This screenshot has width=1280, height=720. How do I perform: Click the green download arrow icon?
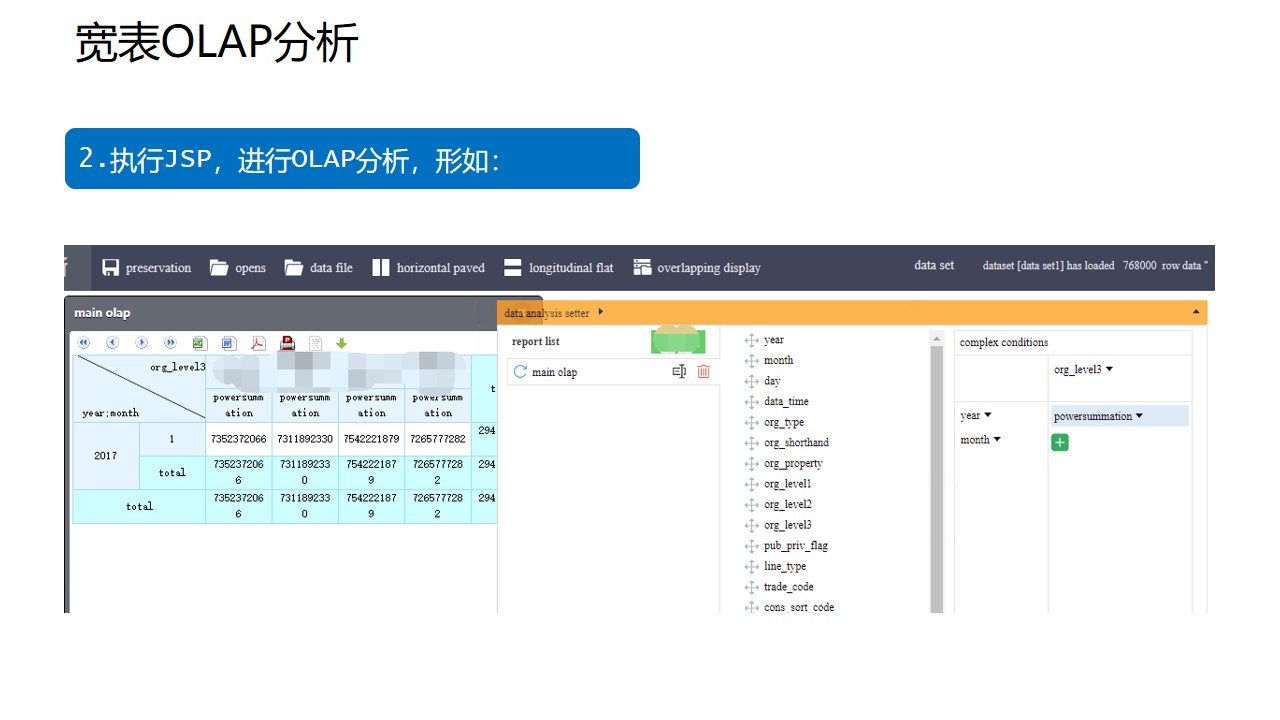click(341, 343)
